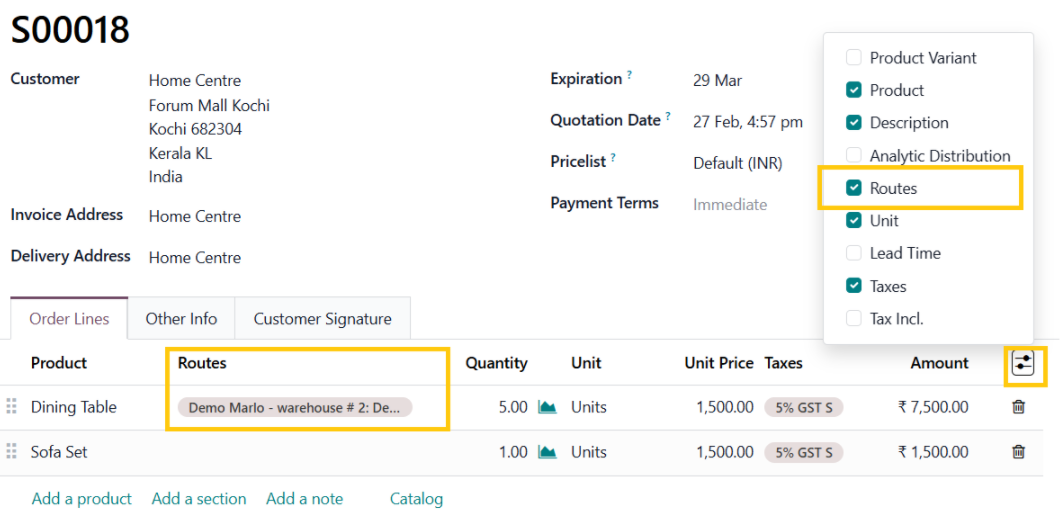The width and height of the screenshot is (1063, 530).
Task: Delete the Sofa Set order line
Action: click(1018, 452)
